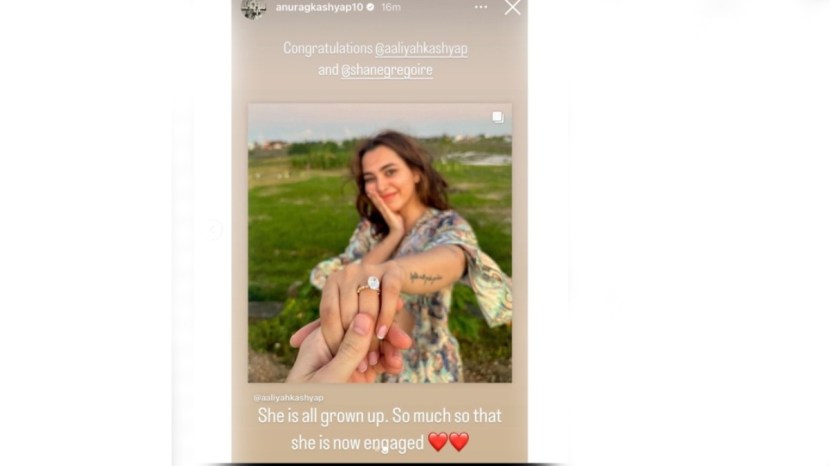The height and width of the screenshot is (466, 830).
Task: Click the anuragkashyap10 profile avatar
Action: (x=253, y=8)
